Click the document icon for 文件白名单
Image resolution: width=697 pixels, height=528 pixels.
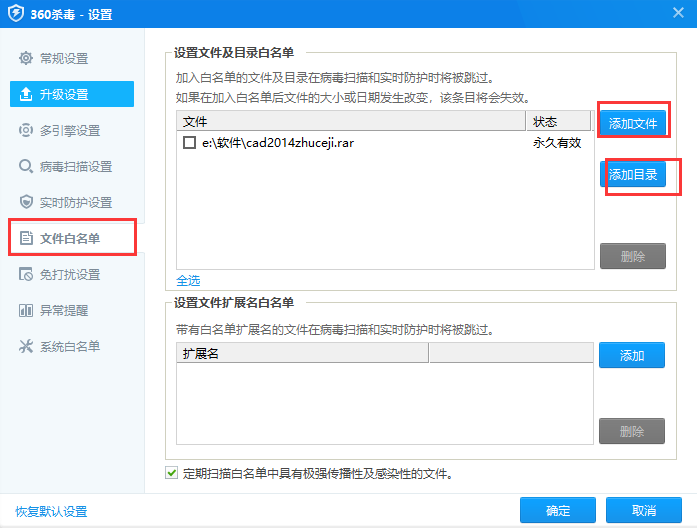[x=26, y=239]
